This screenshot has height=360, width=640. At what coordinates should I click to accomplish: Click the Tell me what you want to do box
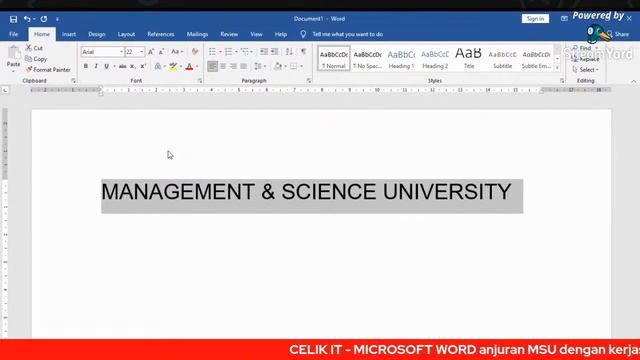click(347, 34)
